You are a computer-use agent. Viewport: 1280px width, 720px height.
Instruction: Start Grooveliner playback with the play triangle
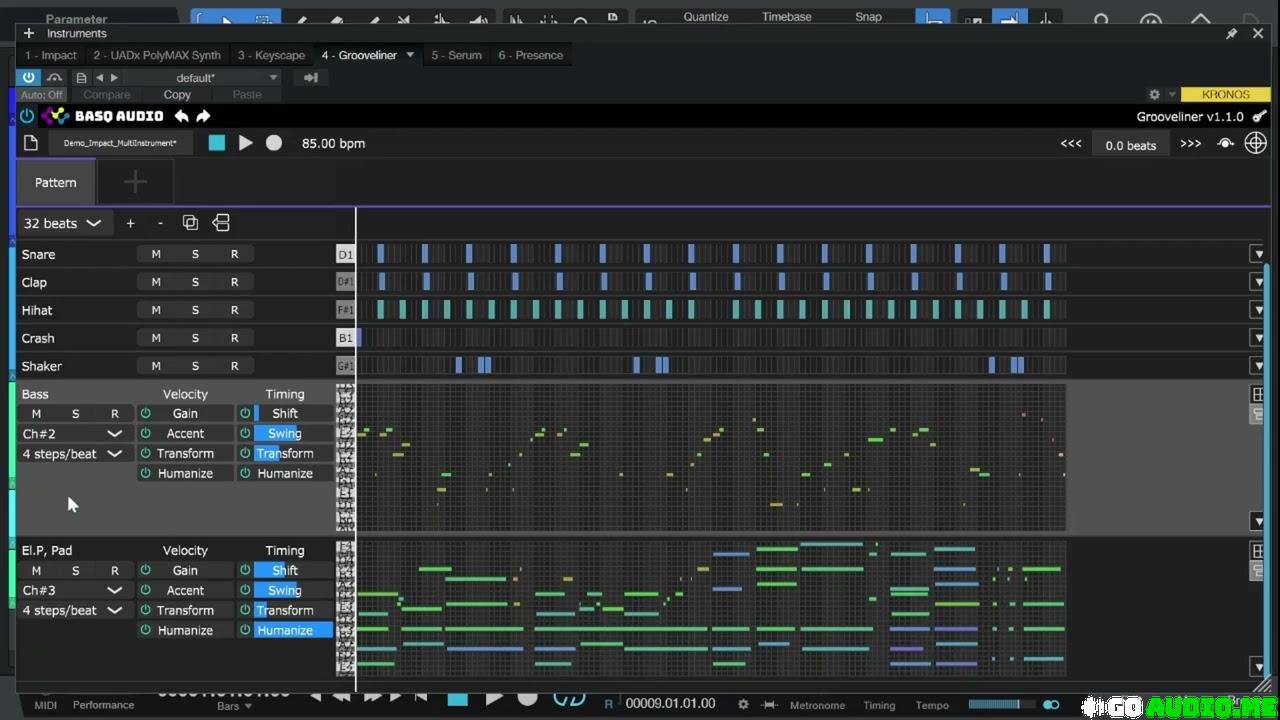click(x=245, y=143)
